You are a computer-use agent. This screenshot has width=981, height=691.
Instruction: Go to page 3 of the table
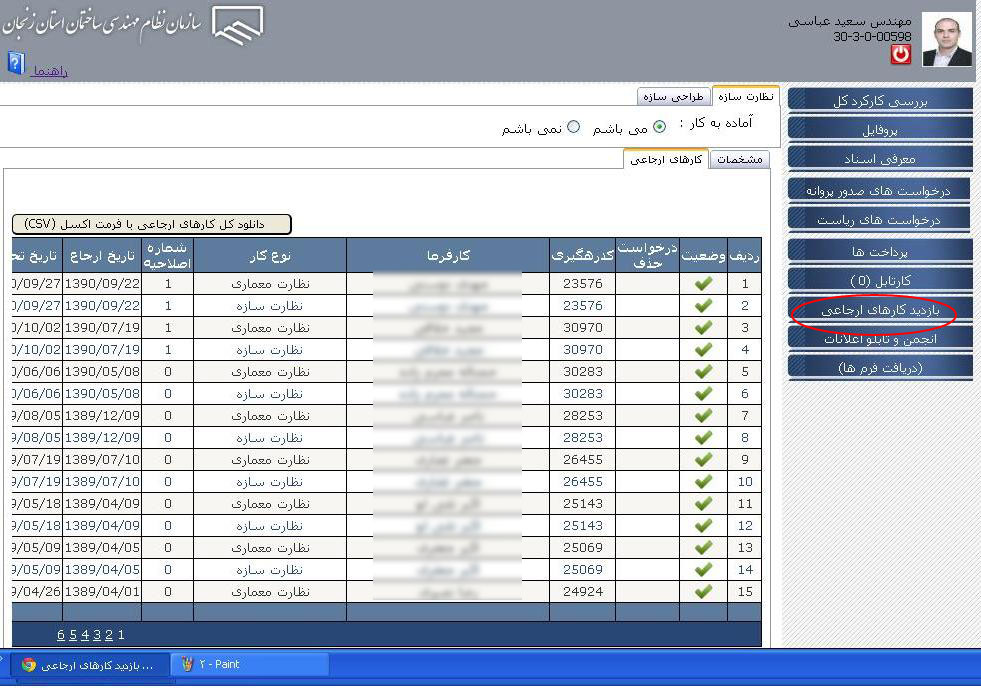click(97, 635)
